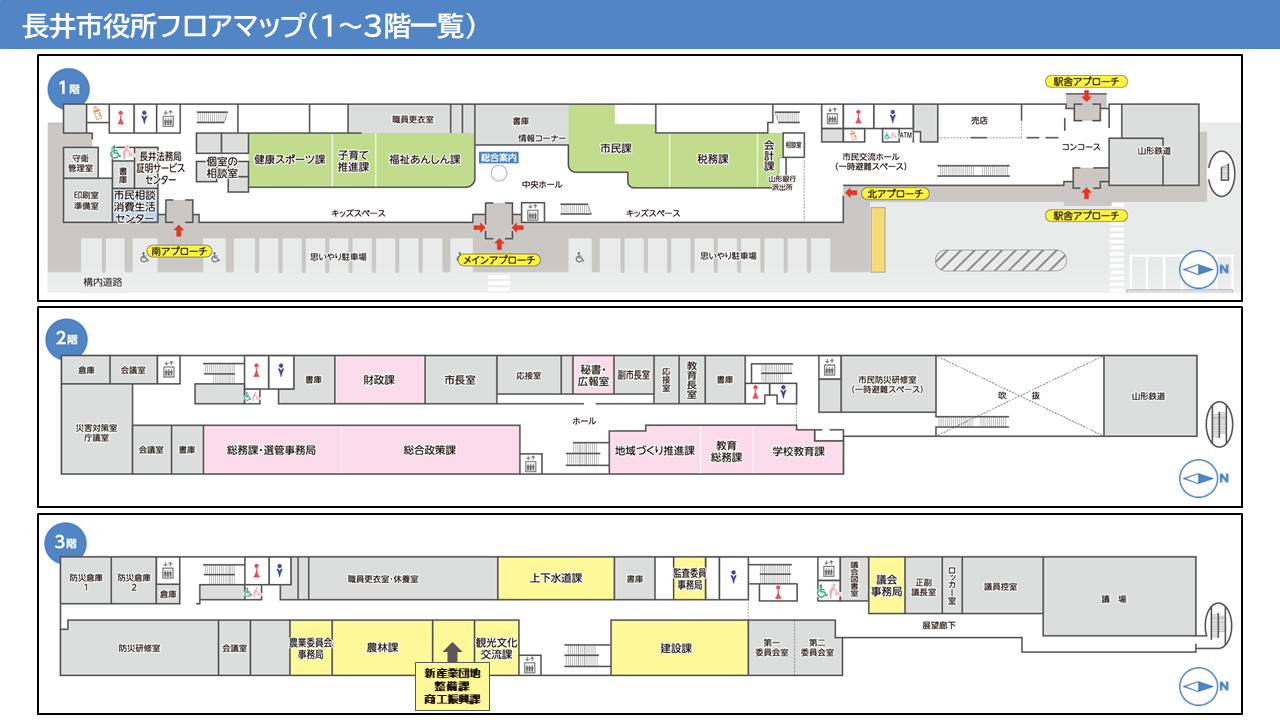The width and height of the screenshot is (1280, 720).
Task: Click the 議場 room
Action: [x=1120, y=598]
